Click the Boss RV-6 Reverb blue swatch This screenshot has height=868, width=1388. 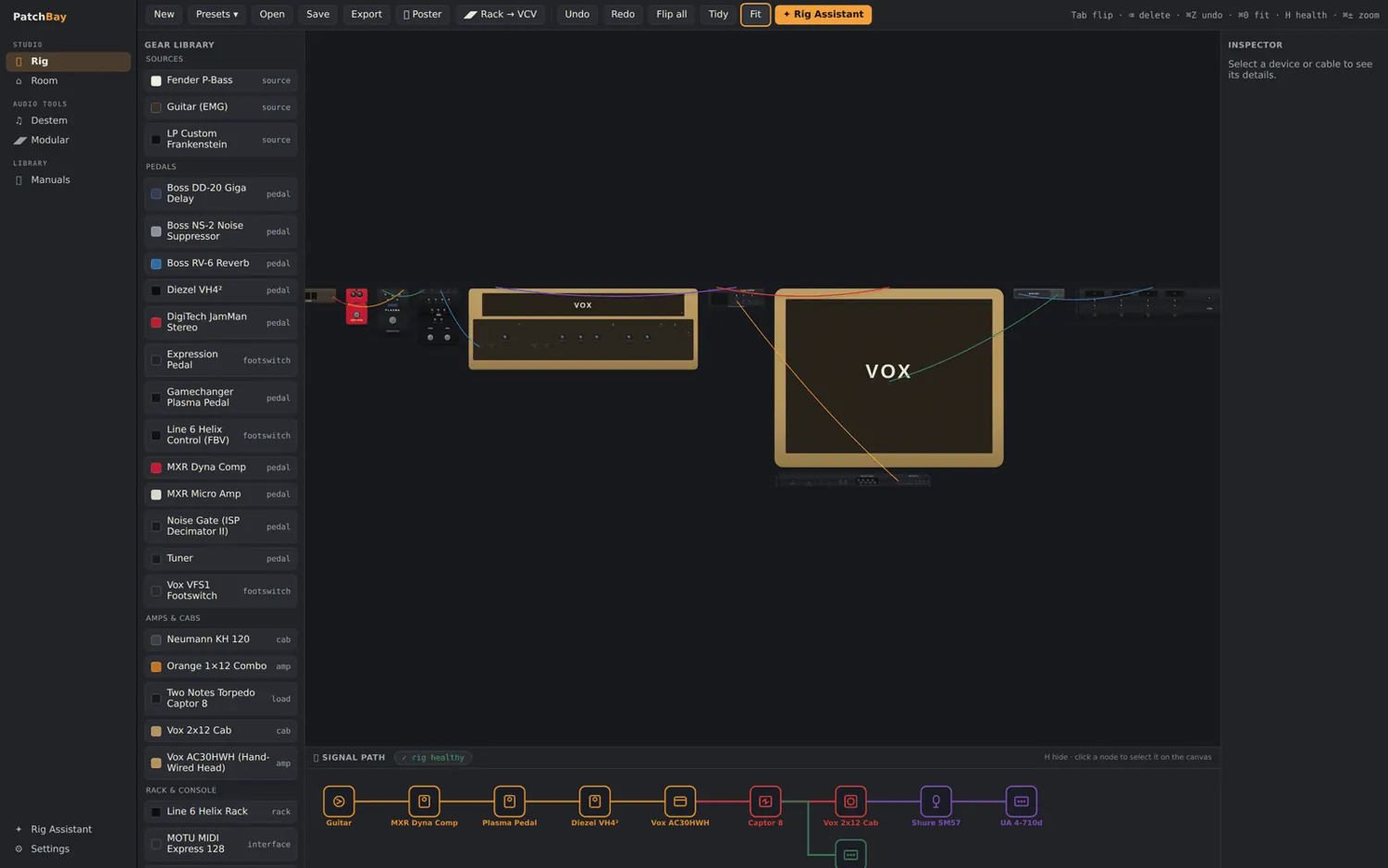(x=156, y=264)
